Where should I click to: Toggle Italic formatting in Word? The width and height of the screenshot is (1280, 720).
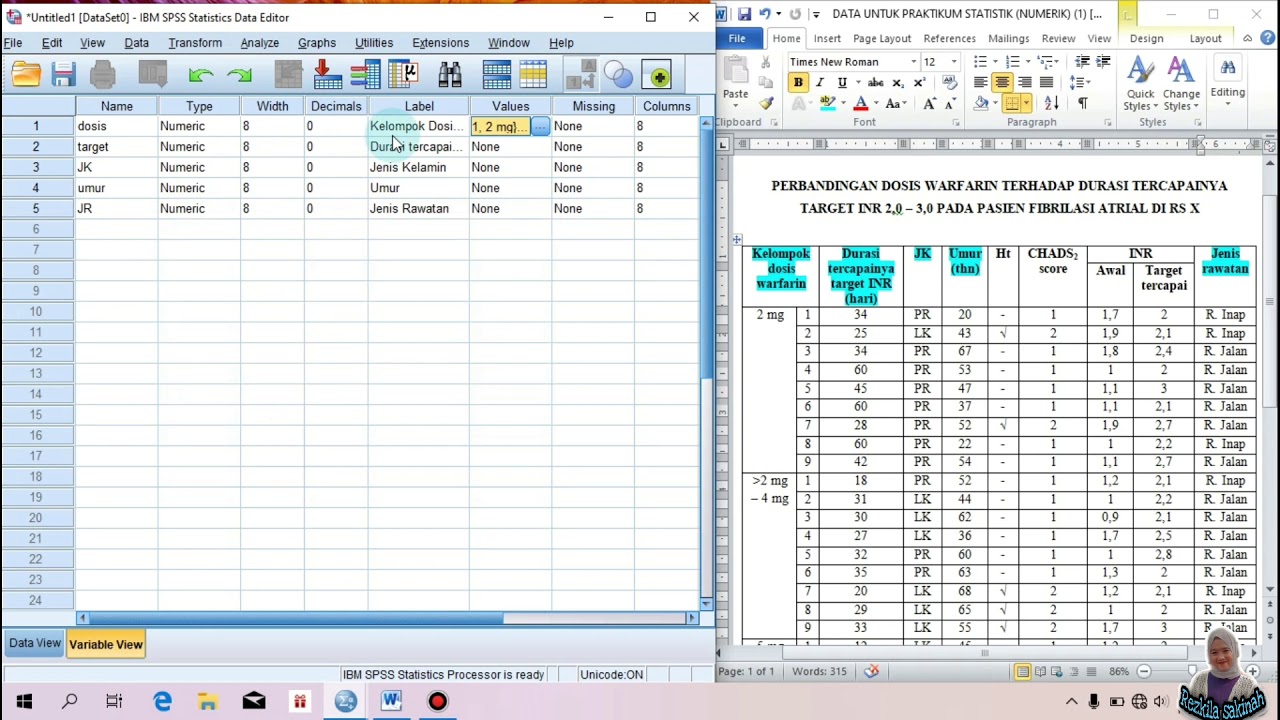(x=819, y=82)
